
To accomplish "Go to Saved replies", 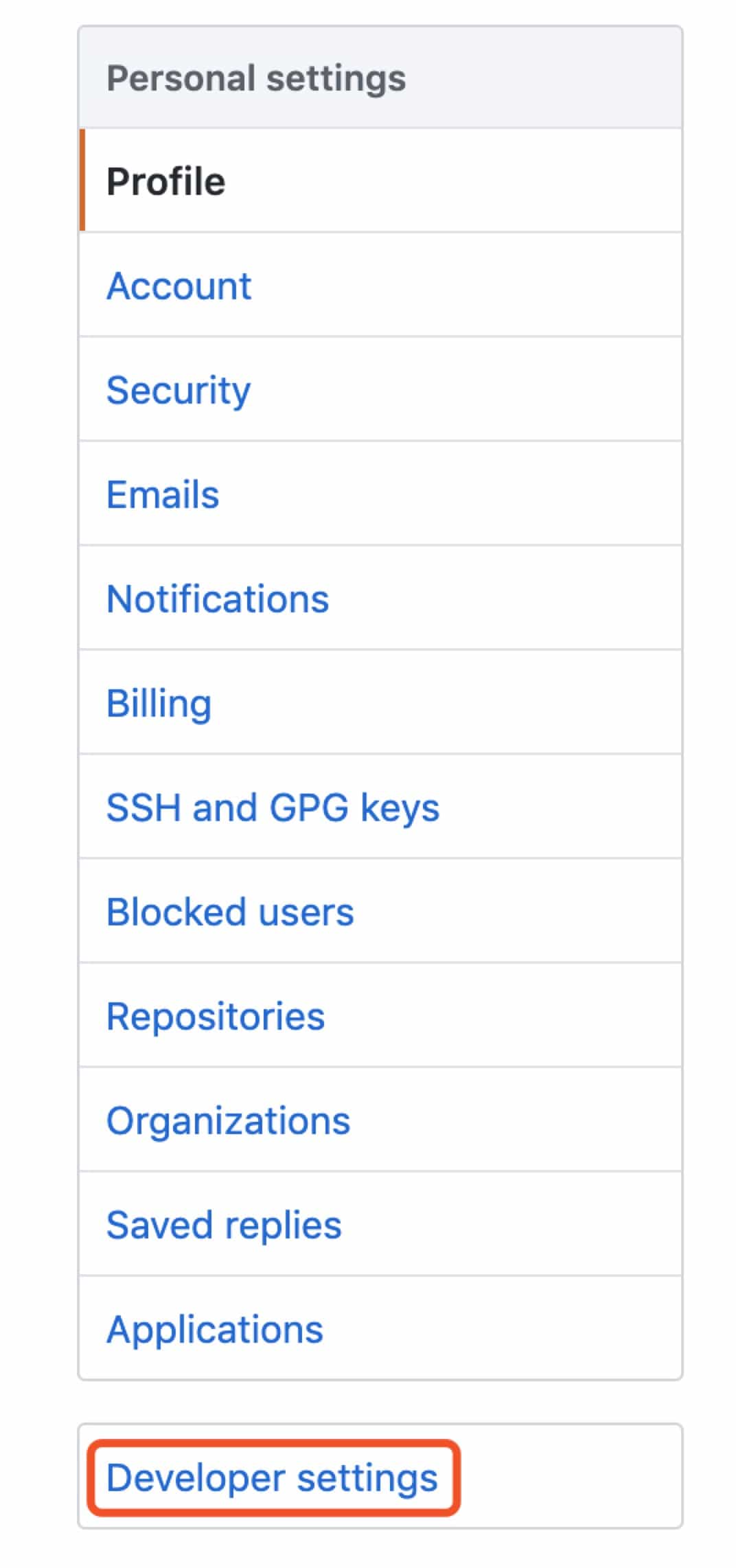I will point(380,1224).
